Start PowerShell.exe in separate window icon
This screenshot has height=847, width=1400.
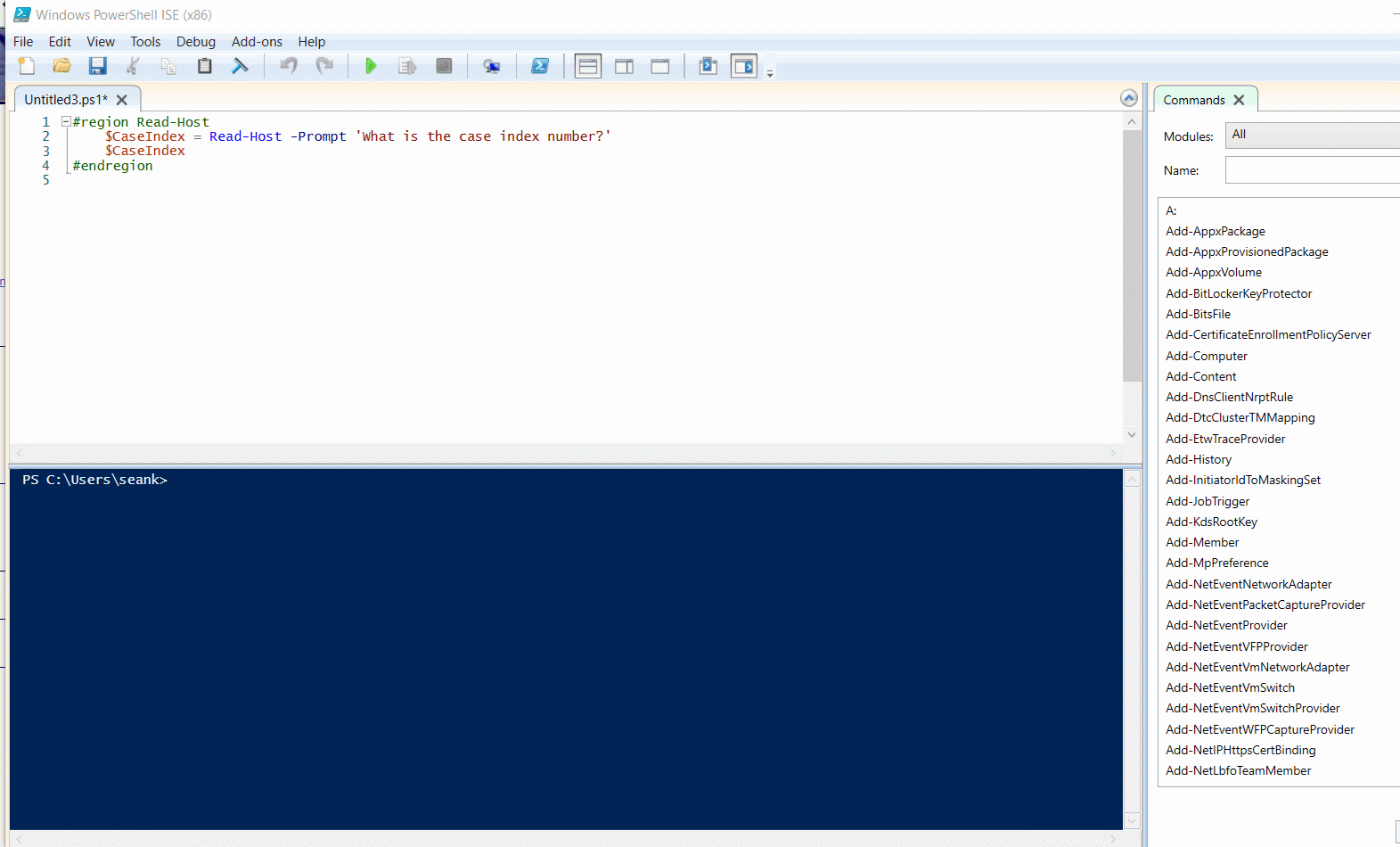[x=539, y=66]
